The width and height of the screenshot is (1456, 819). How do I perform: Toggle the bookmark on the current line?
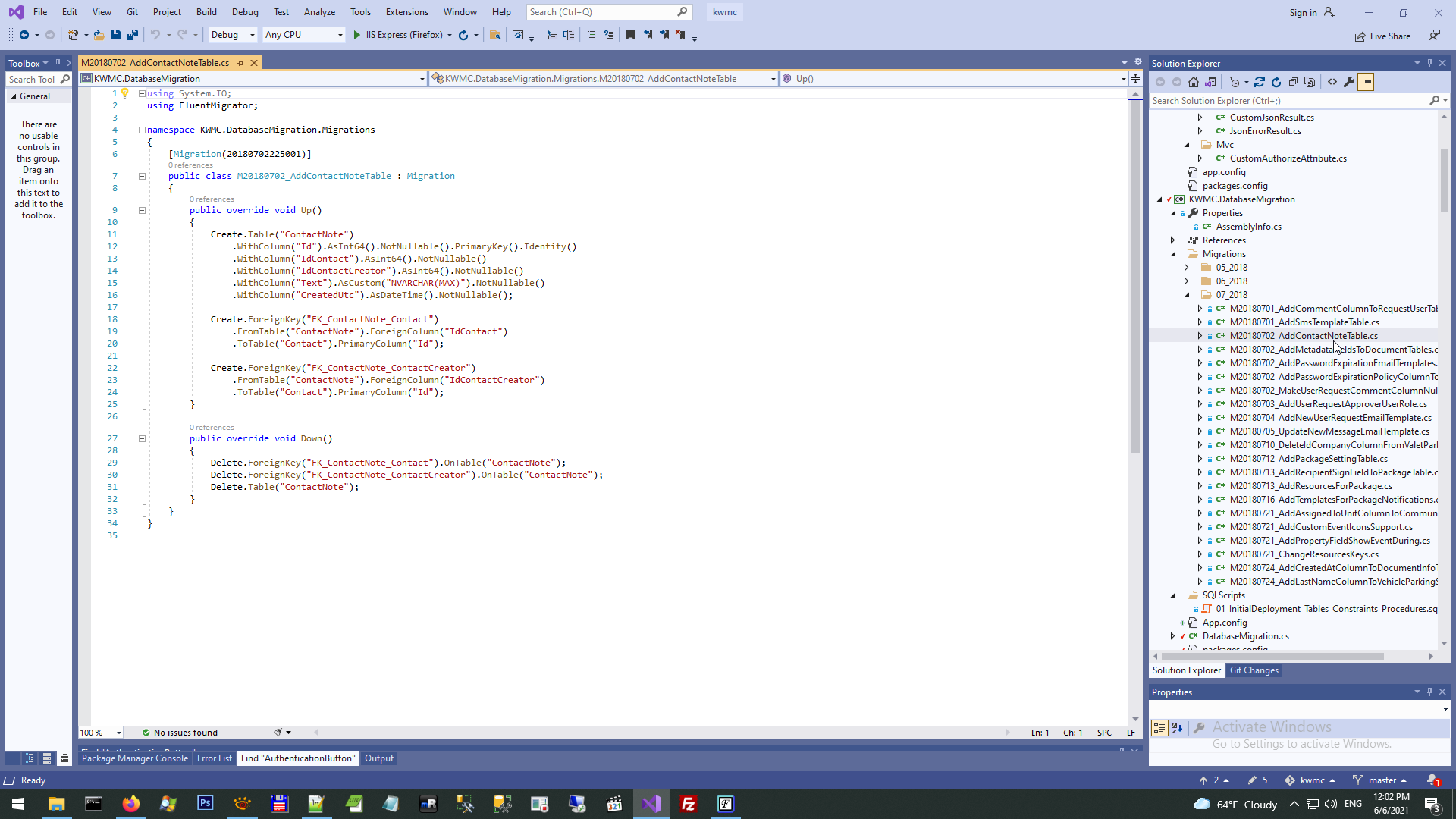pos(630,35)
